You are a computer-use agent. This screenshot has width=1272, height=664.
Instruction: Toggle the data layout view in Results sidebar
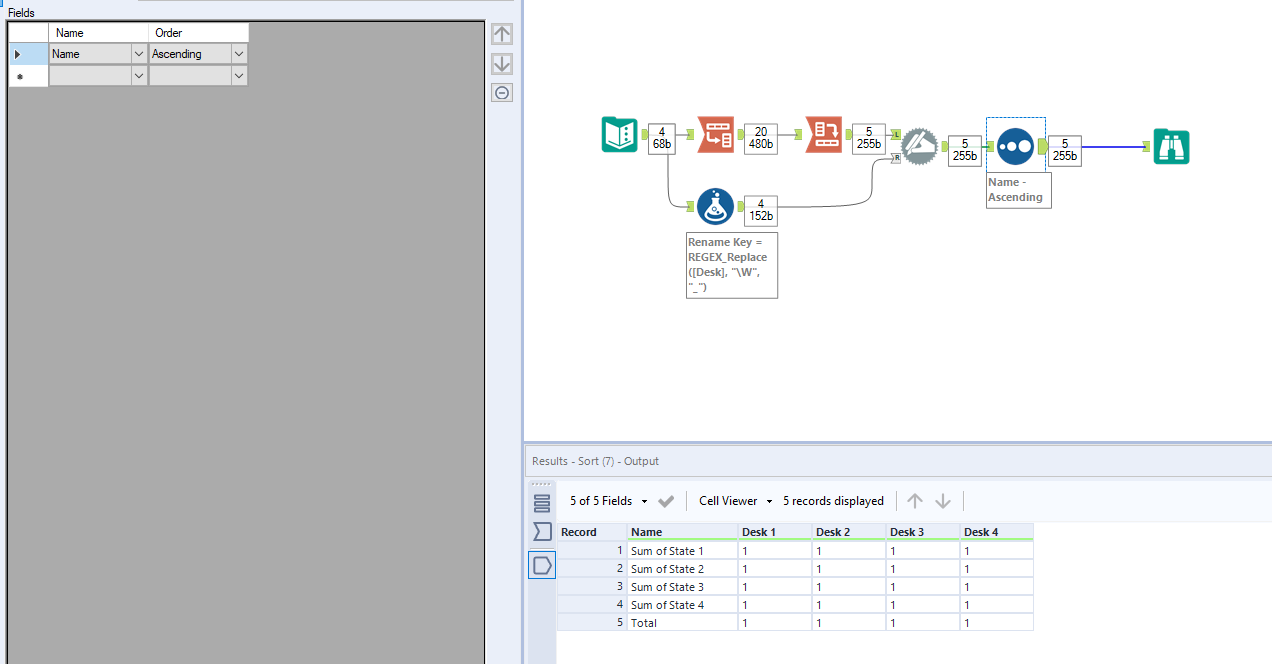[x=541, y=502]
